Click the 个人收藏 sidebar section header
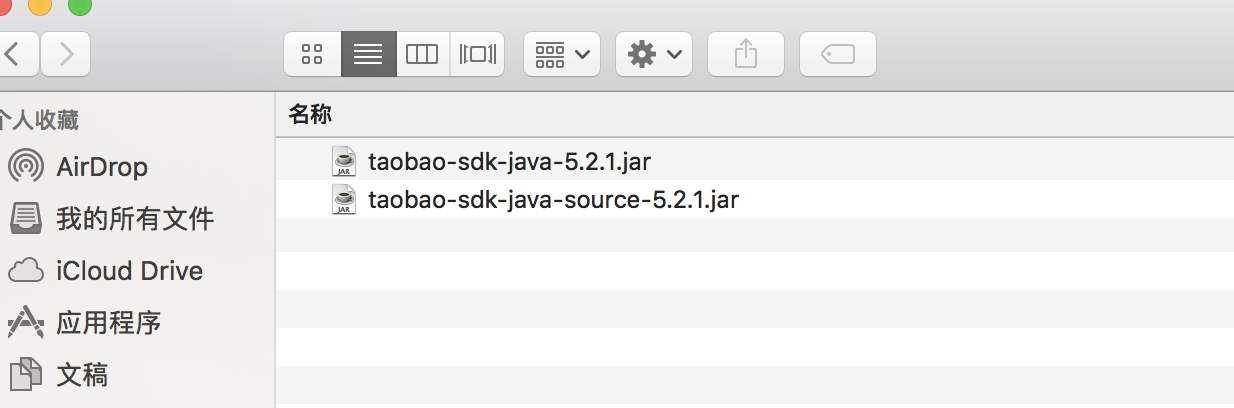Screen dimensions: 1234x408 point(39,120)
